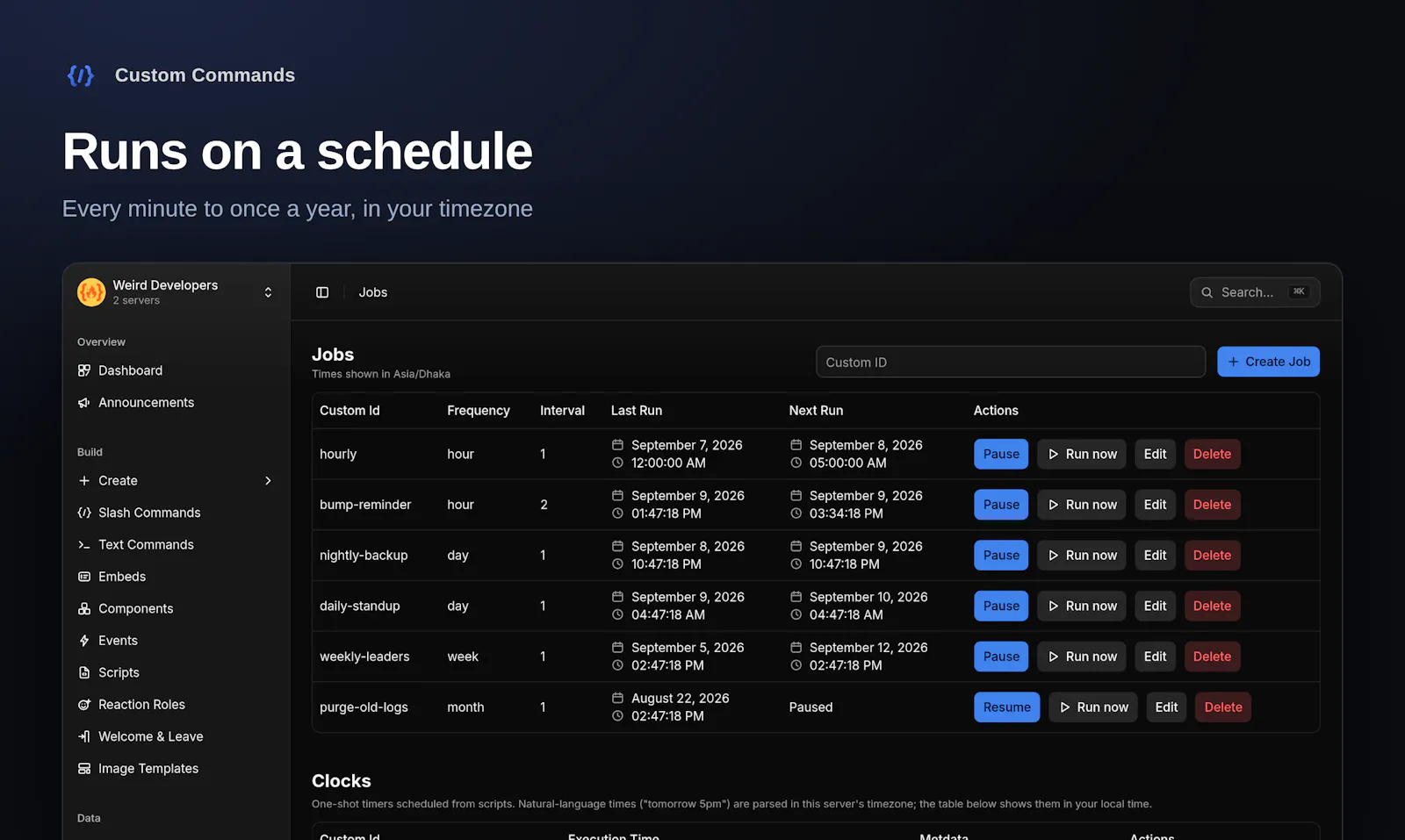Delete the bump-reminder job
The height and width of the screenshot is (840, 1405).
(x=1212, y=505)
